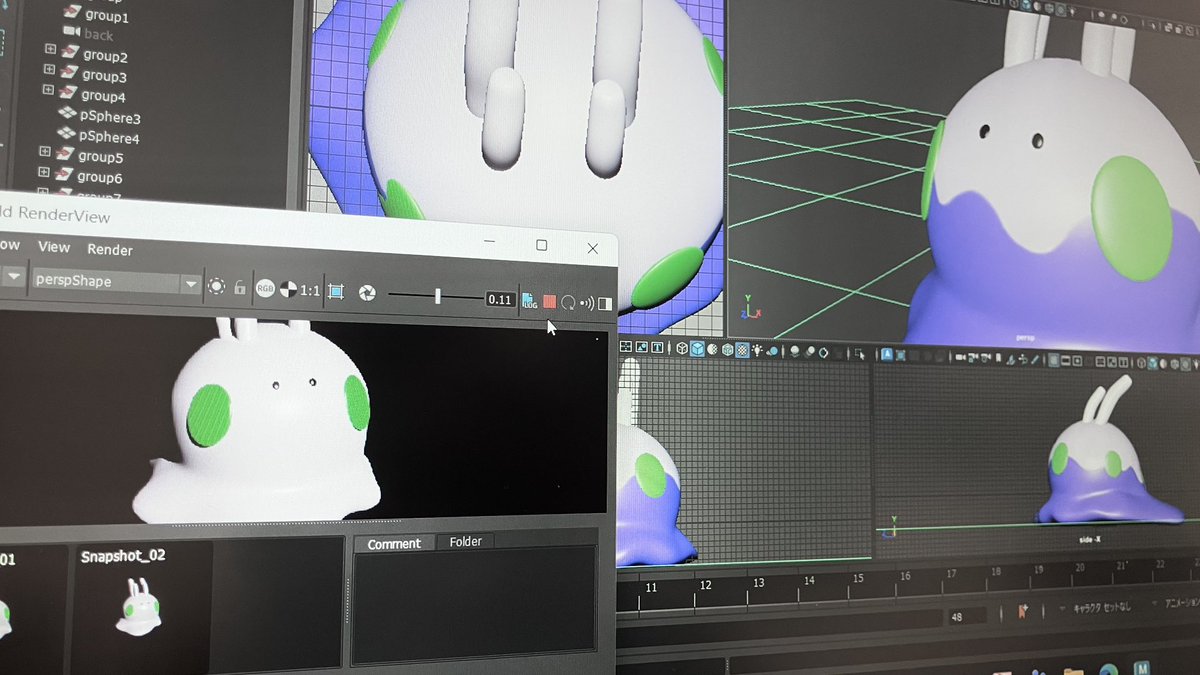Switch to the Comment tab

tap(394, 544)
